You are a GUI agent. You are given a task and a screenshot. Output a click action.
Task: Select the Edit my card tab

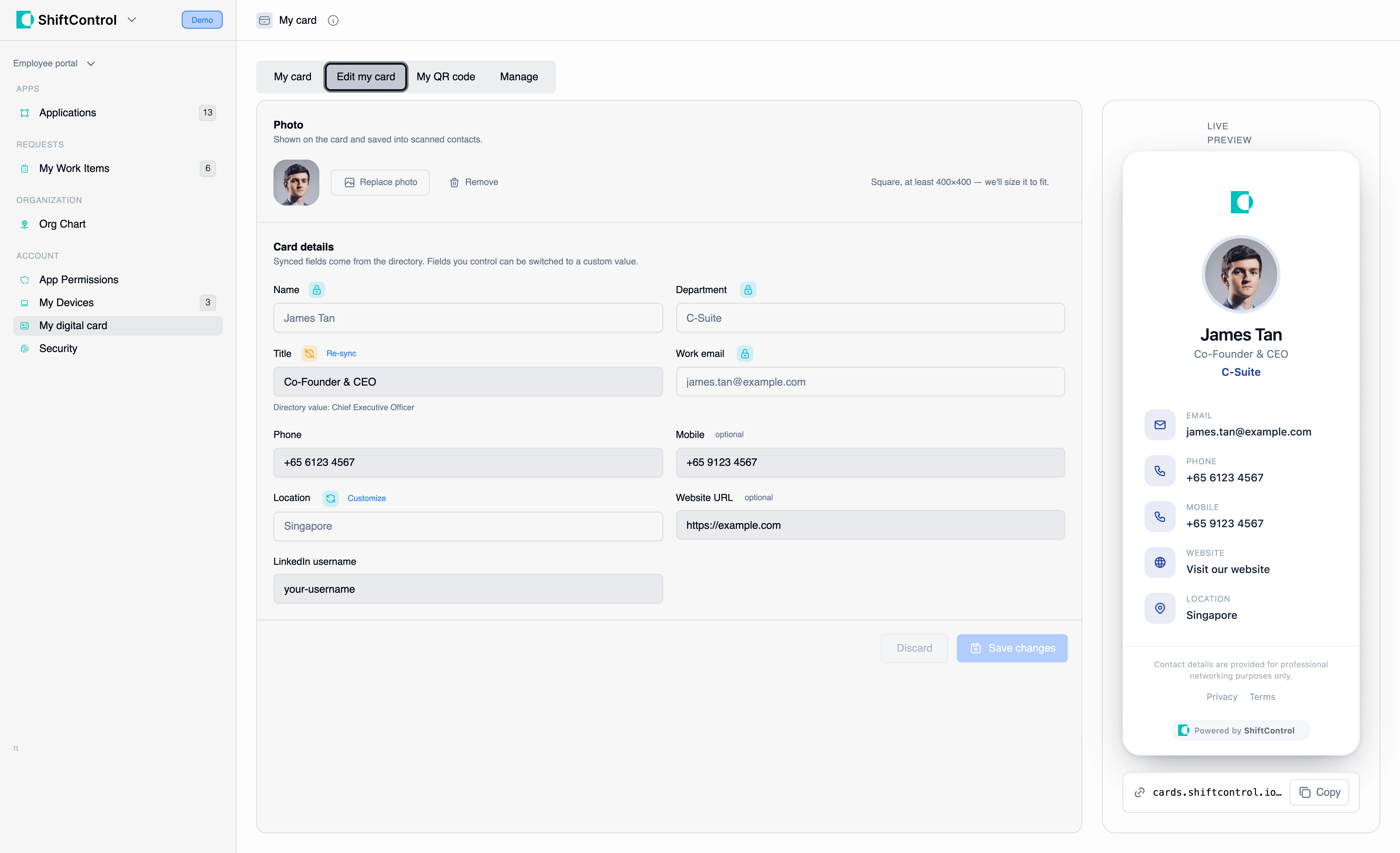tap(366, 77)
